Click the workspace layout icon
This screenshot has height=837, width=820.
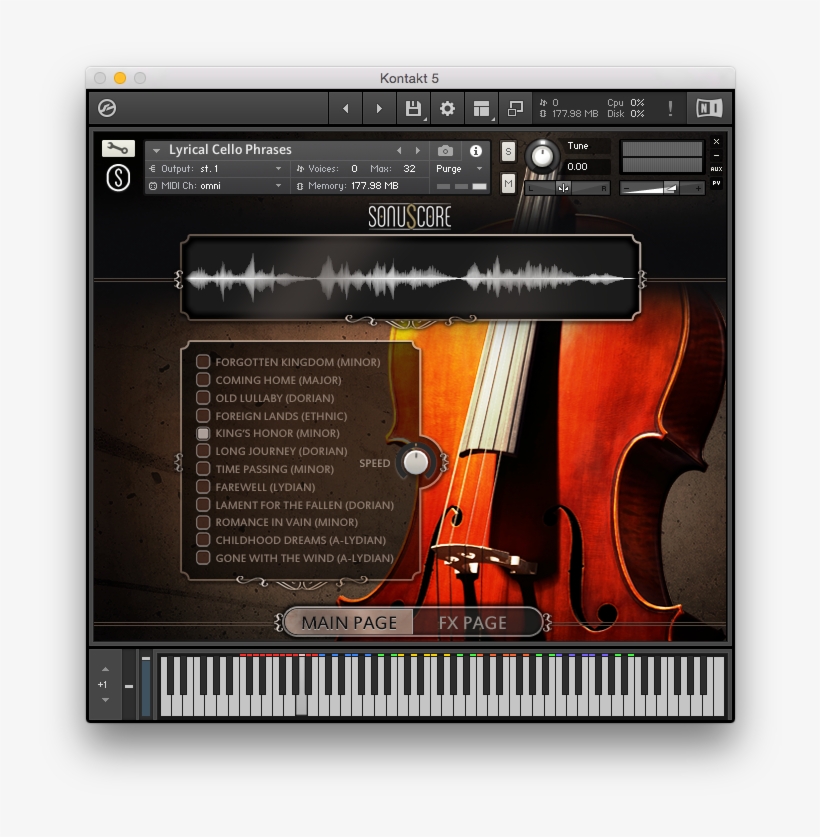[x=481, y=108]
